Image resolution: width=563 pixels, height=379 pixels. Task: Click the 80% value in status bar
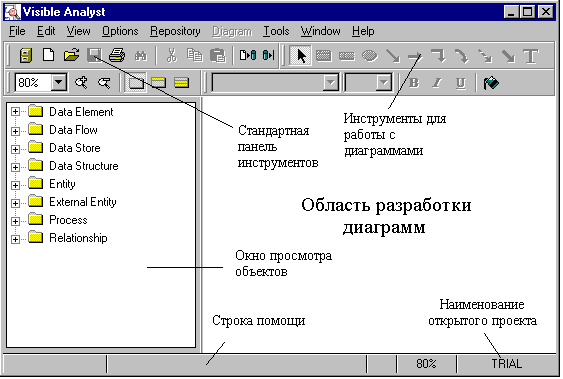point(426,364)
